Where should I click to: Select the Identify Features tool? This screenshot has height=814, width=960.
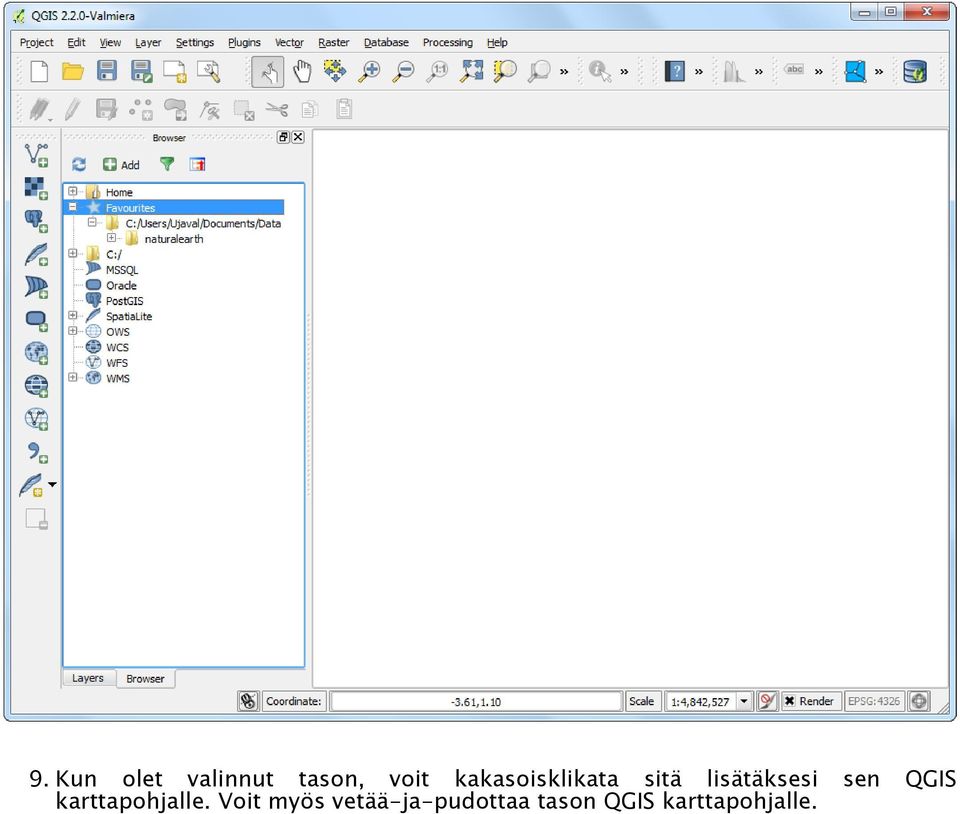pyautogui.click(x=599, y=72)
